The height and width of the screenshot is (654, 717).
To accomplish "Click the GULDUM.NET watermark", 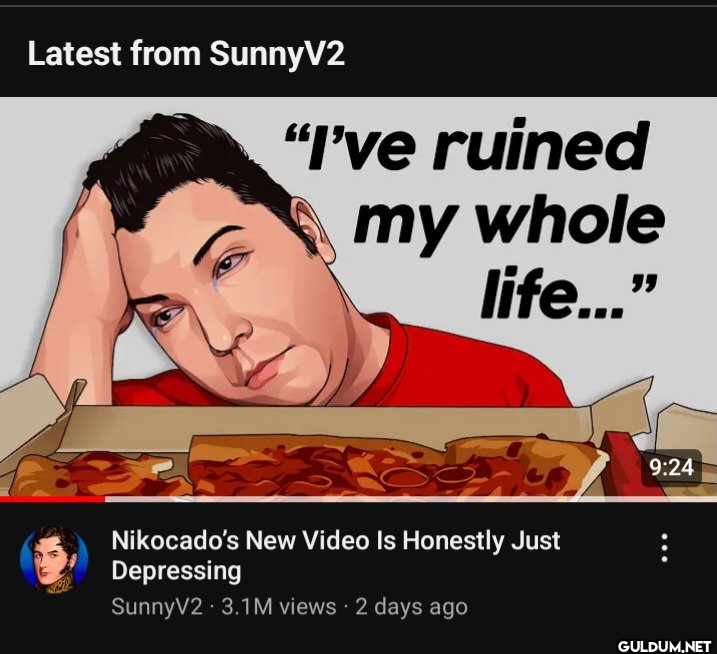I will [664, 646].
